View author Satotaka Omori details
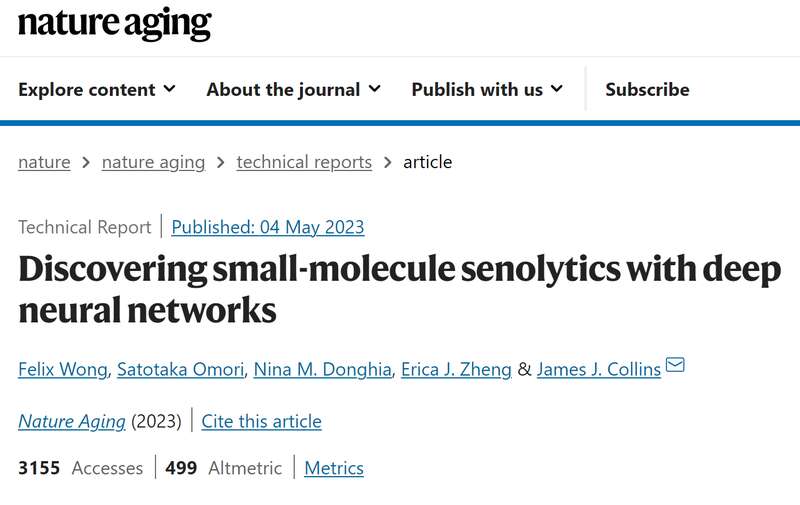The width and height of the screenshot is (800, 505). [179, 369]
